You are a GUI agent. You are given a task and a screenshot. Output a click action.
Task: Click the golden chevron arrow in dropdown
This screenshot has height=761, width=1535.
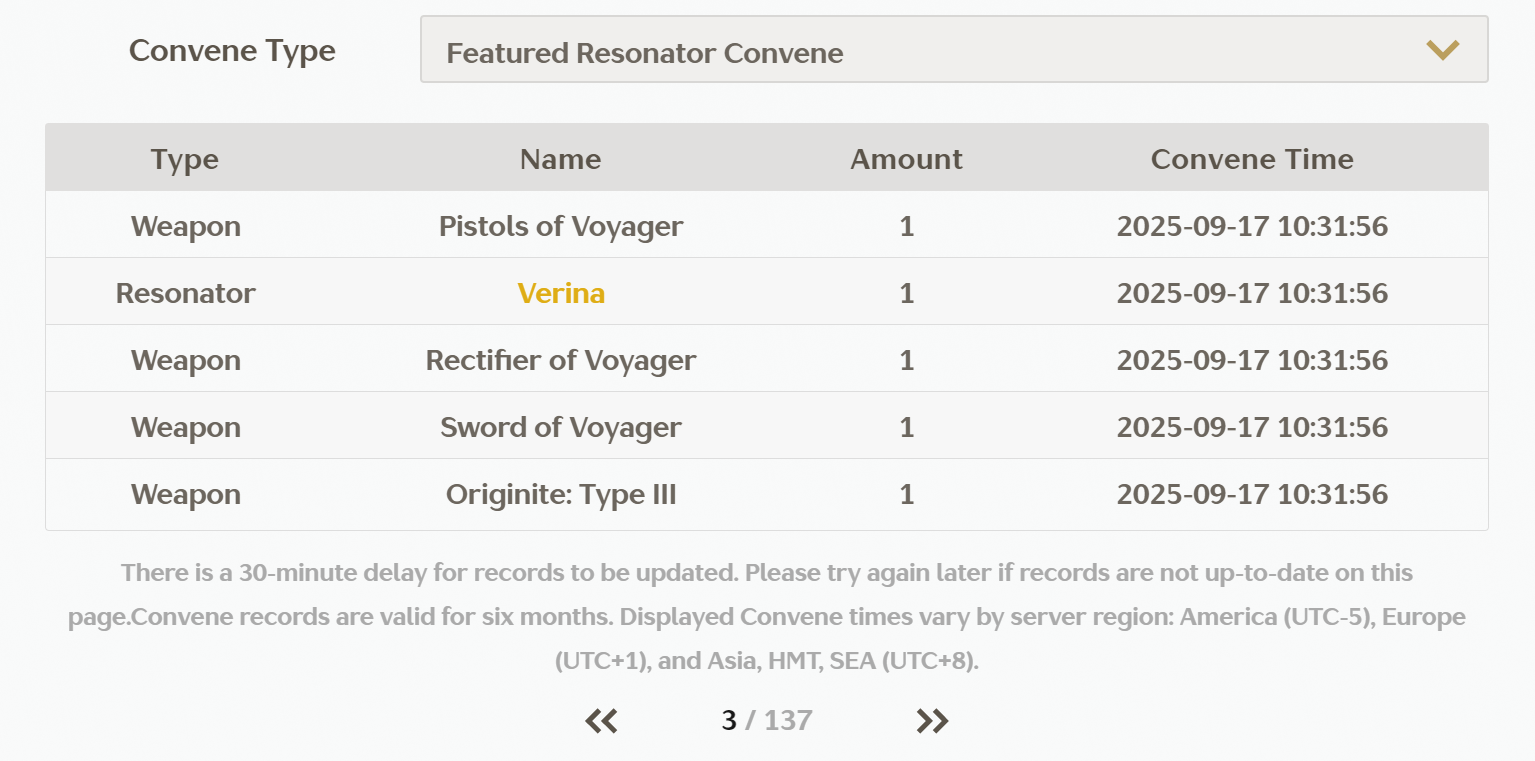pyautogui.click(x=1442, y=50)
